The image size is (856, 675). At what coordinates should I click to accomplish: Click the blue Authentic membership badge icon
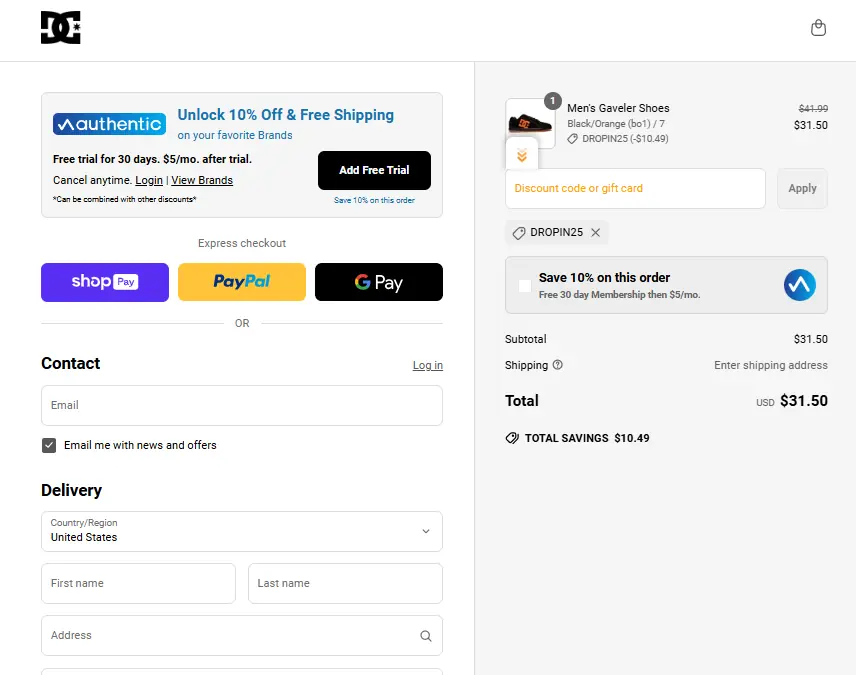click(x=799, y=286)
